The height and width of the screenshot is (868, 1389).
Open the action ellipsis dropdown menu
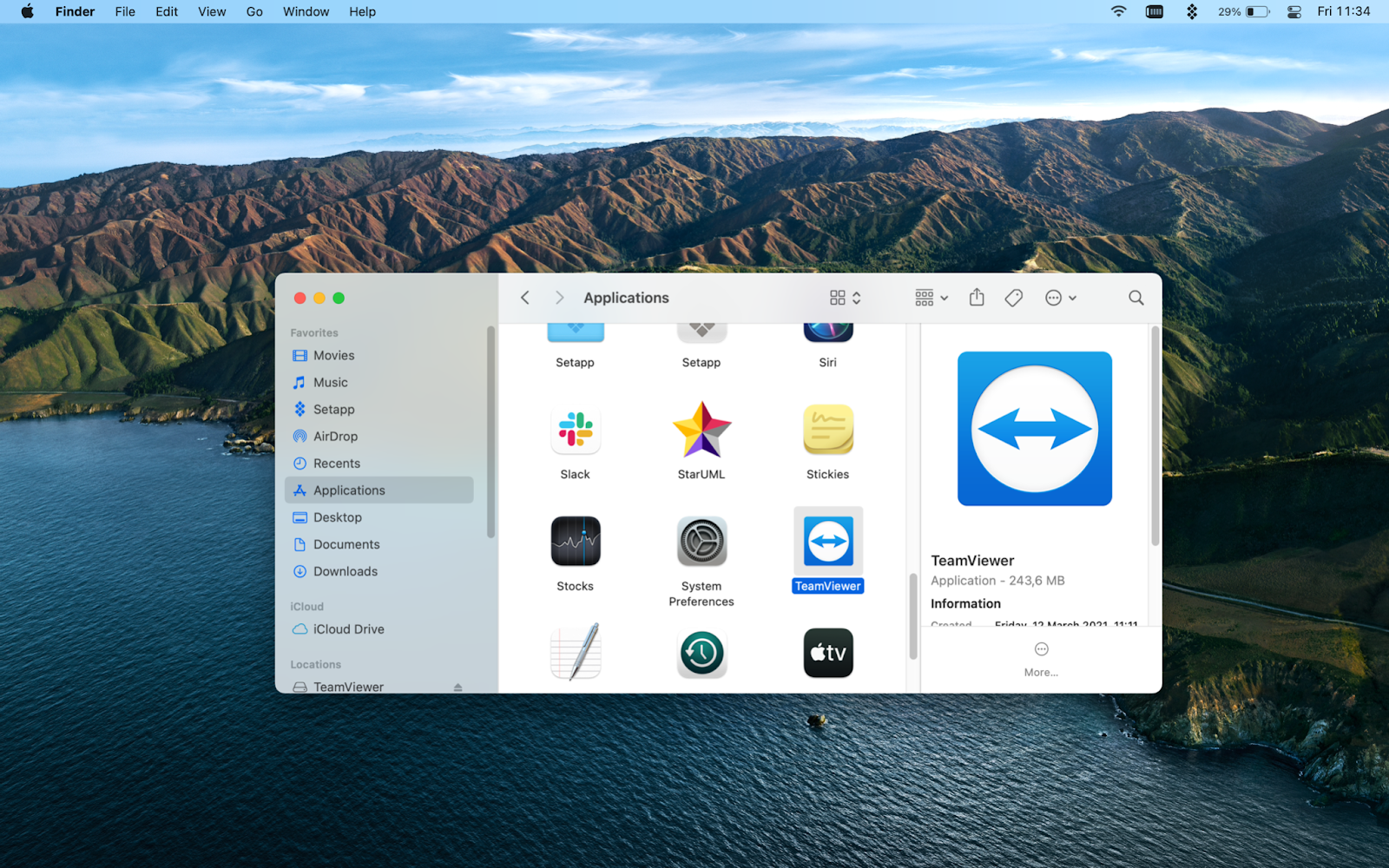[x=1060, y=298]
